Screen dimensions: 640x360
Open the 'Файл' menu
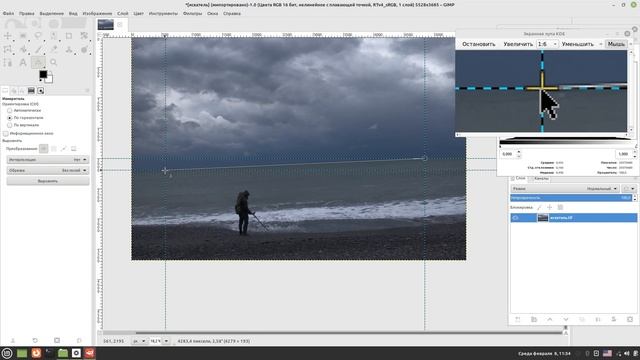pyautogui.click(x=8, y=13)
